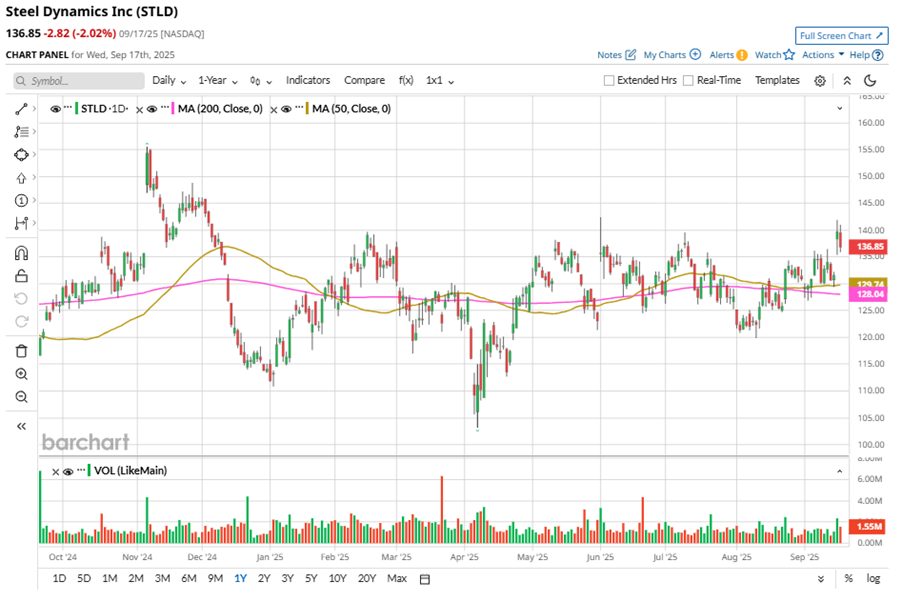Image resolution: width=902 pixels, height=602 pixels.
Task: Click the lock drawings icon
Action: (21, 276)
